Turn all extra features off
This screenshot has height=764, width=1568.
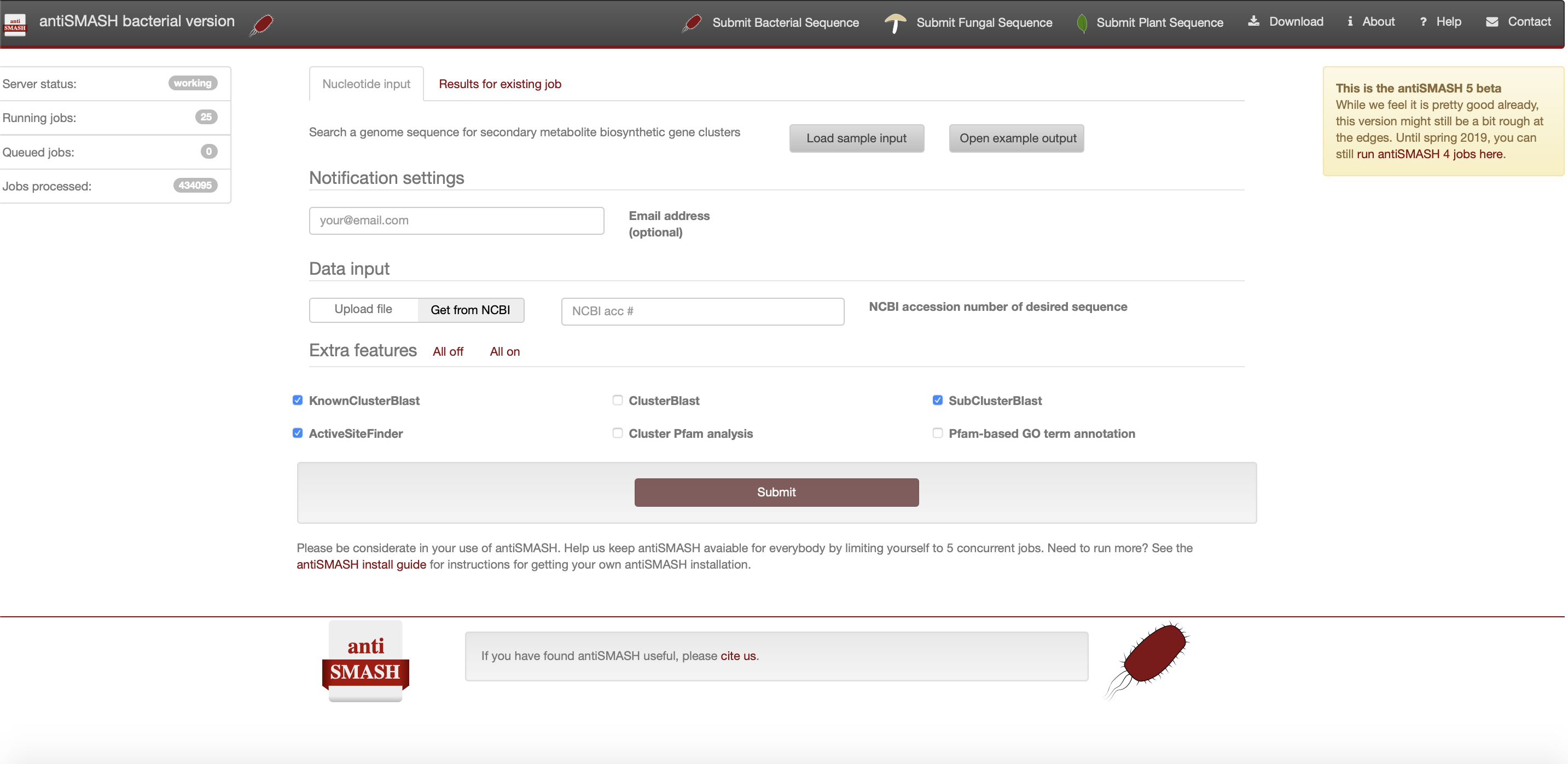tap(448, 351)
